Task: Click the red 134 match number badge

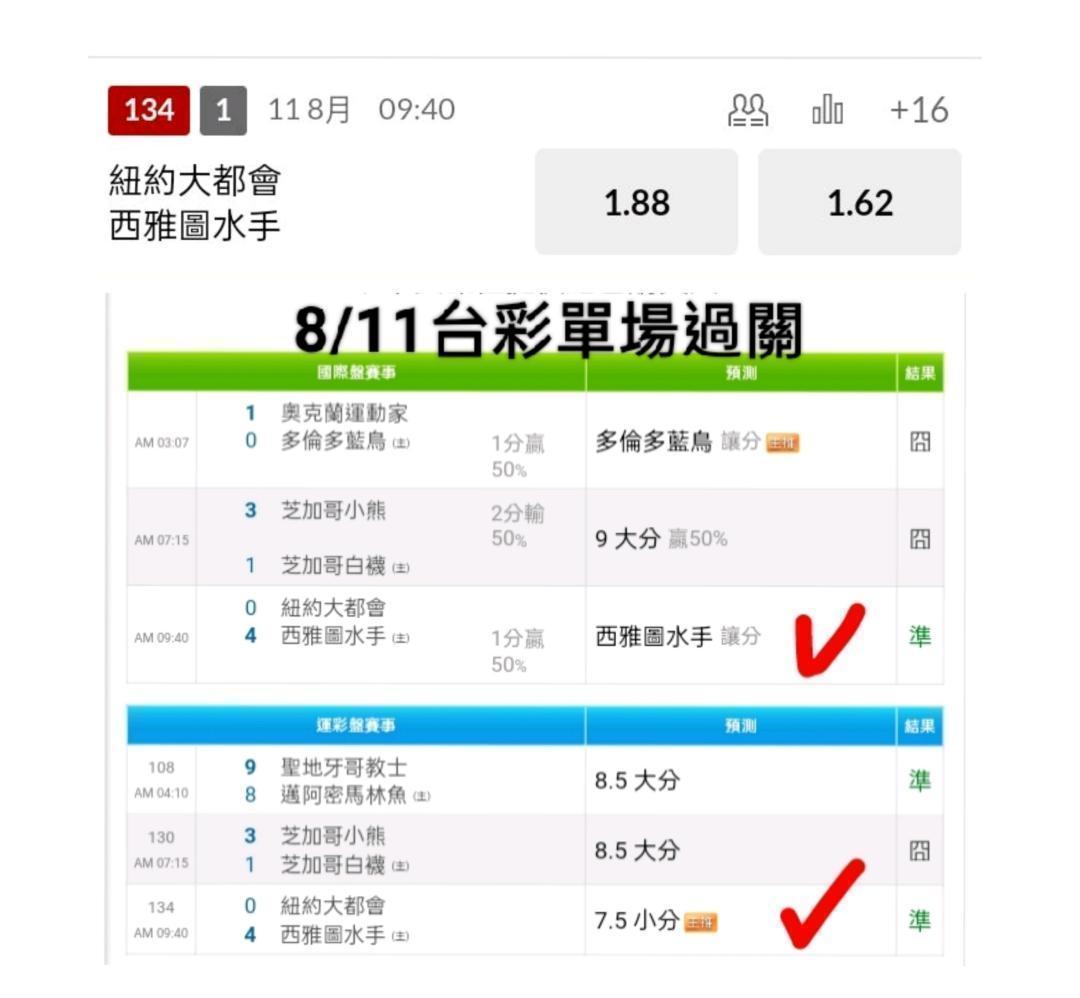Action: point(149,110)
